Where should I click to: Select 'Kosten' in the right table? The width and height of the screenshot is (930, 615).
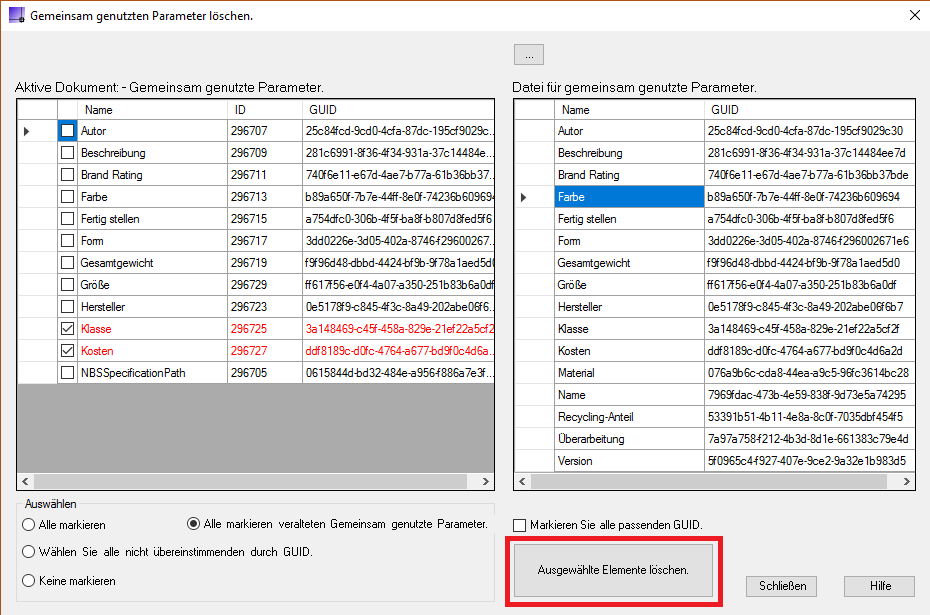tap(629, 350)
